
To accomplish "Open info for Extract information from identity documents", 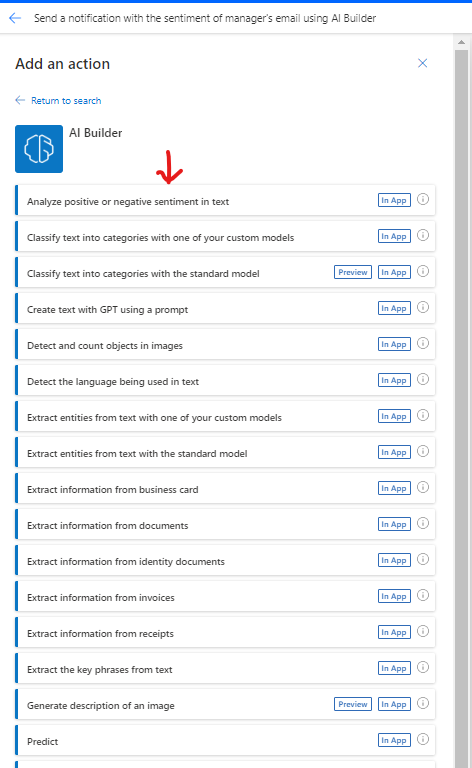I will pyautogui.click(x=423, y=559).
